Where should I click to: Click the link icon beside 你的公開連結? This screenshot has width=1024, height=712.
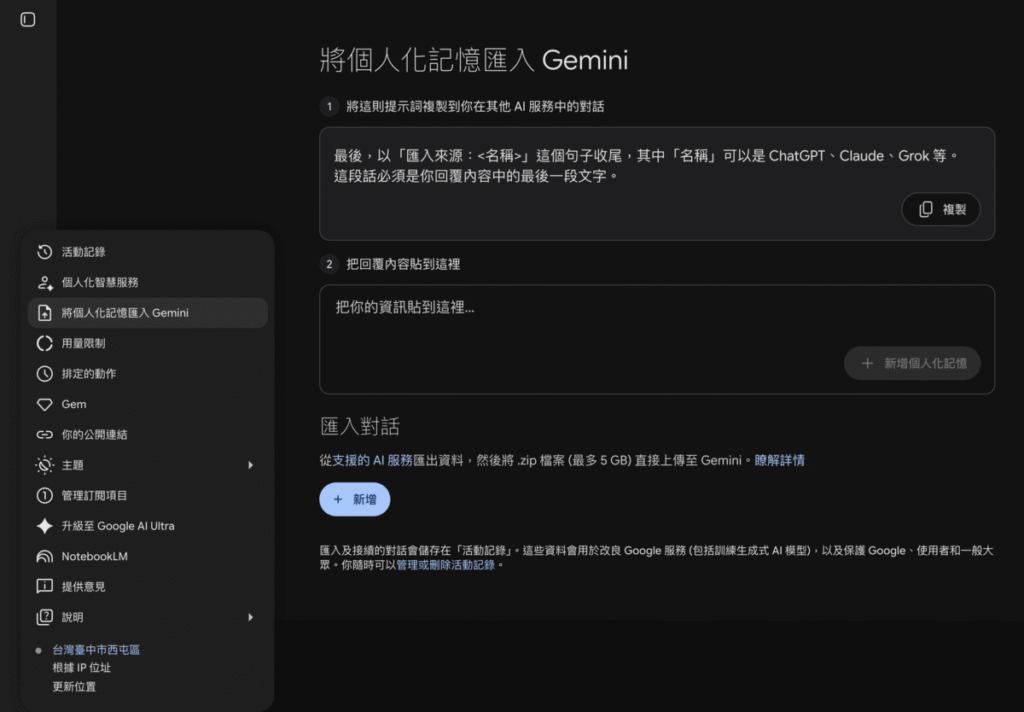point(44,434)
